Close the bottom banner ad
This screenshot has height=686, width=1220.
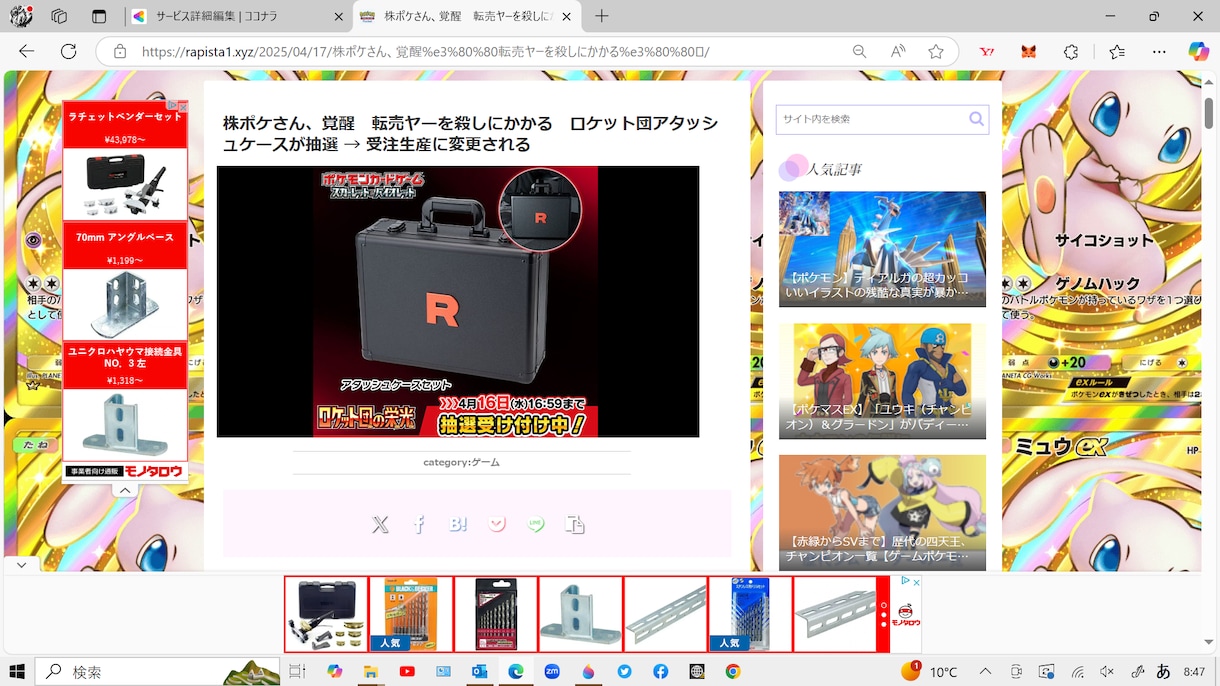[x=915, y=581]
